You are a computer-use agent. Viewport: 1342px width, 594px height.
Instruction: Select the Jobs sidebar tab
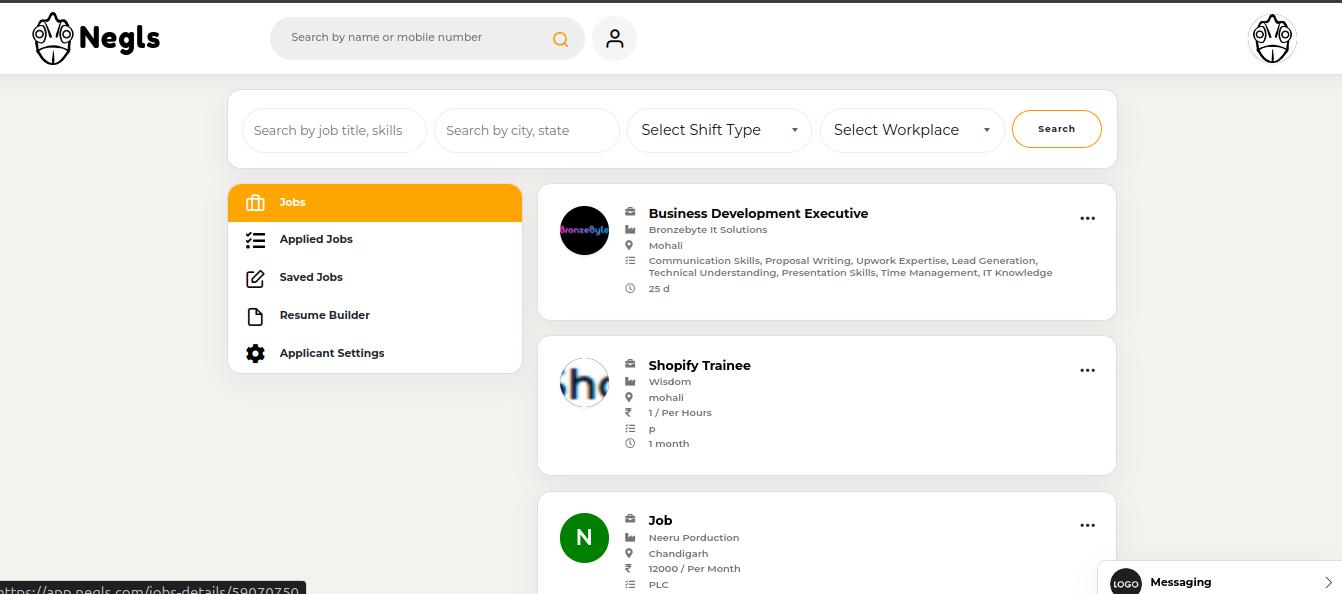pos(374,203)
